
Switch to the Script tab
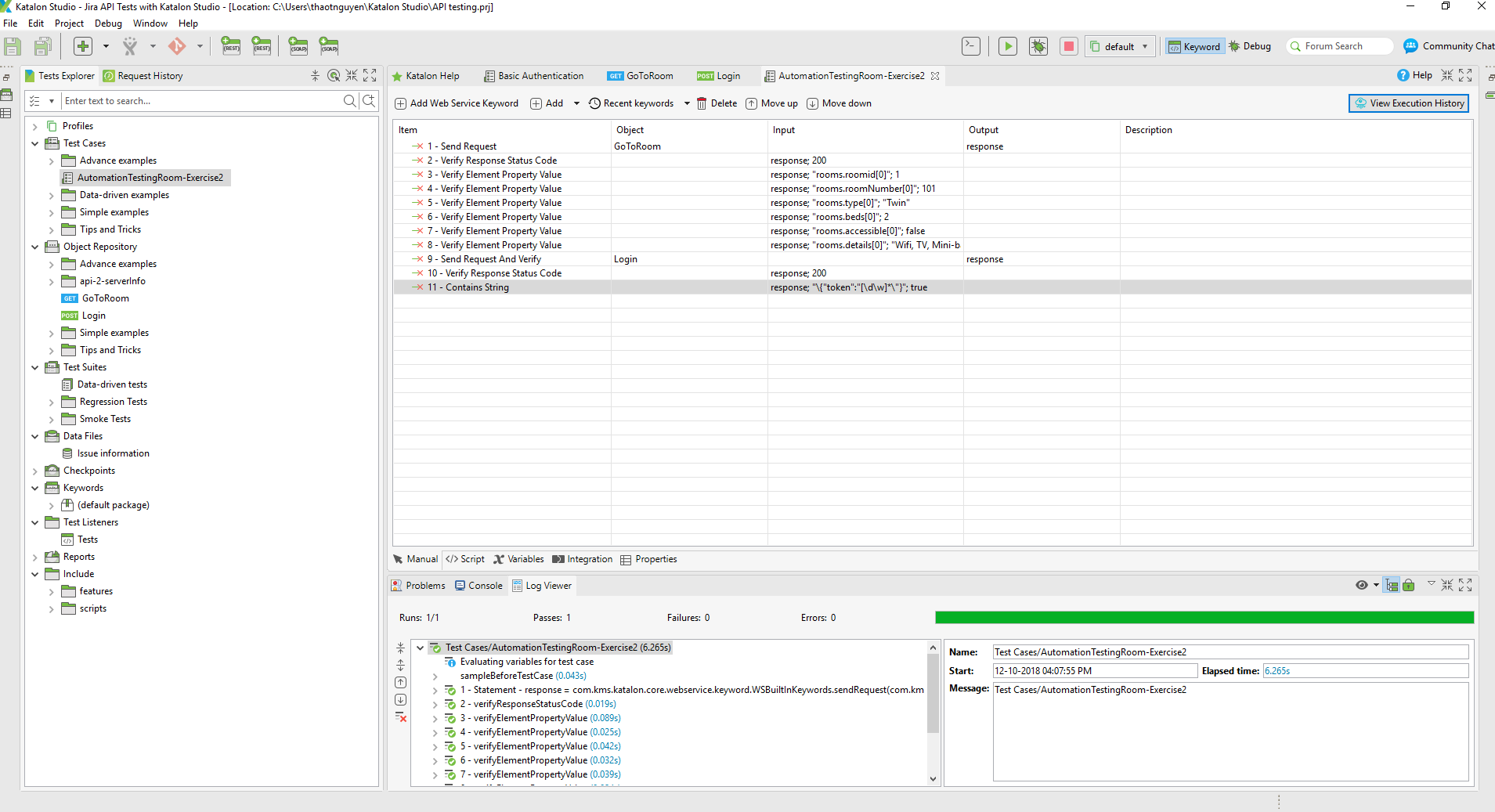[465, 559]
